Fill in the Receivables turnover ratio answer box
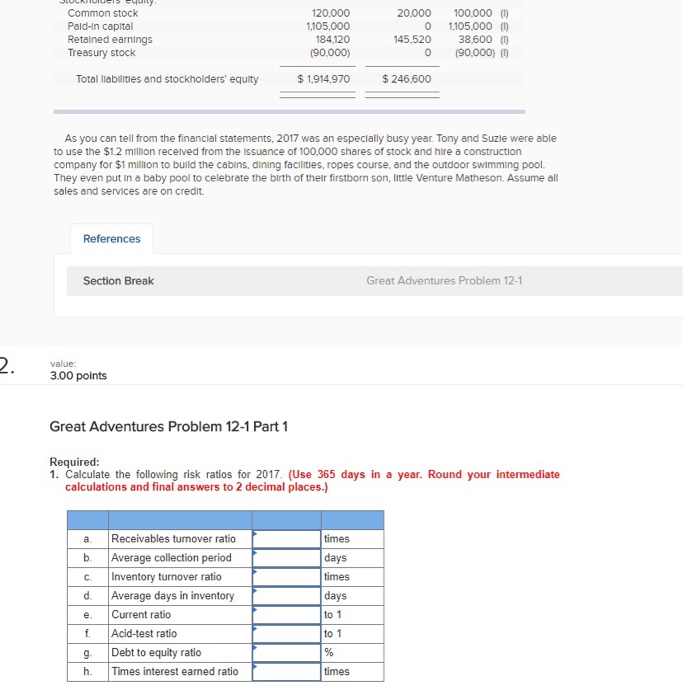 coord(286,539)
